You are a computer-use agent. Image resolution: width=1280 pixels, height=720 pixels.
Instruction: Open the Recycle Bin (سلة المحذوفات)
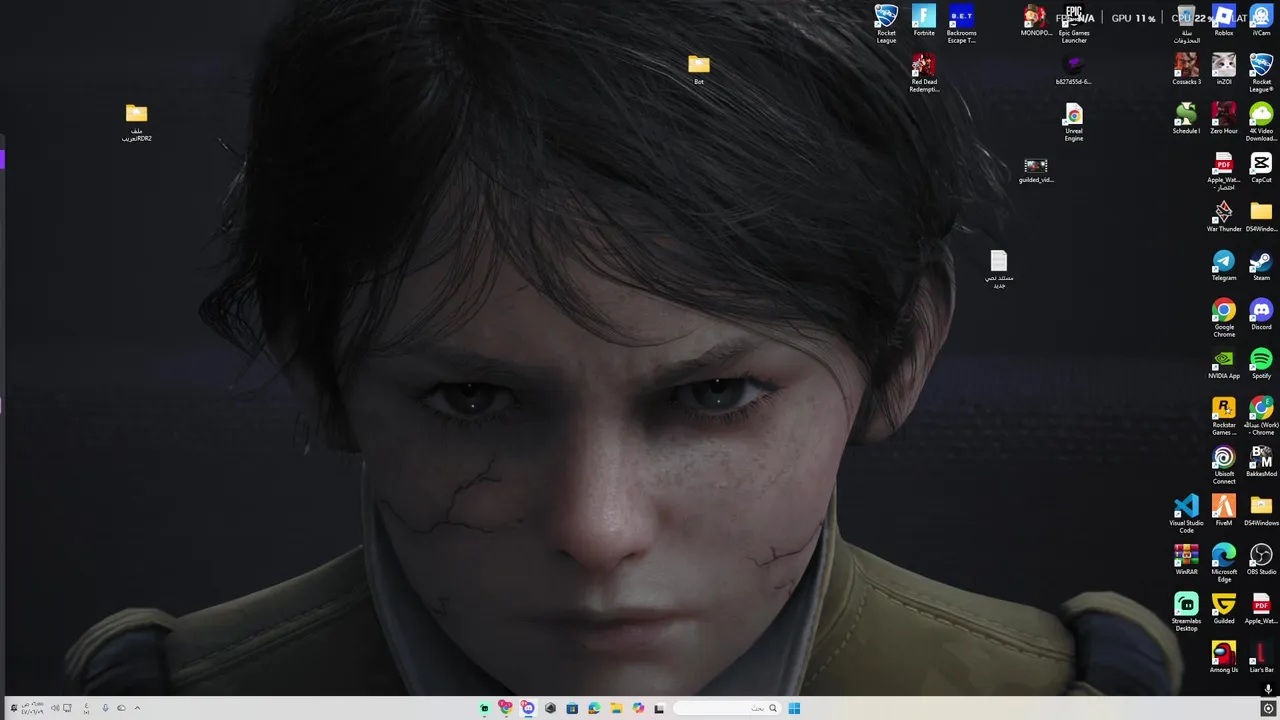1186,24
